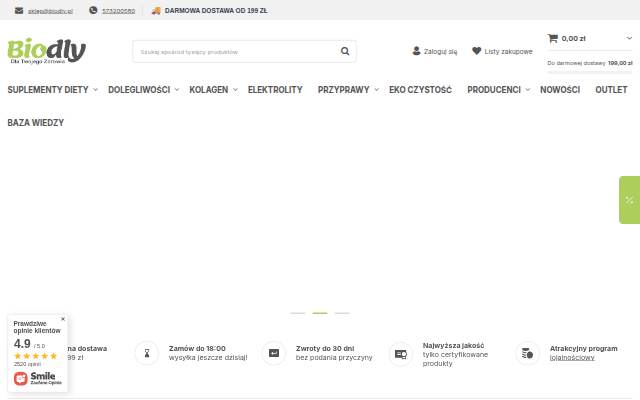Viewport: 640px width, 400px height.
Task: Click 'Atrakcyjny program' text
Action: tap(583, 349)
